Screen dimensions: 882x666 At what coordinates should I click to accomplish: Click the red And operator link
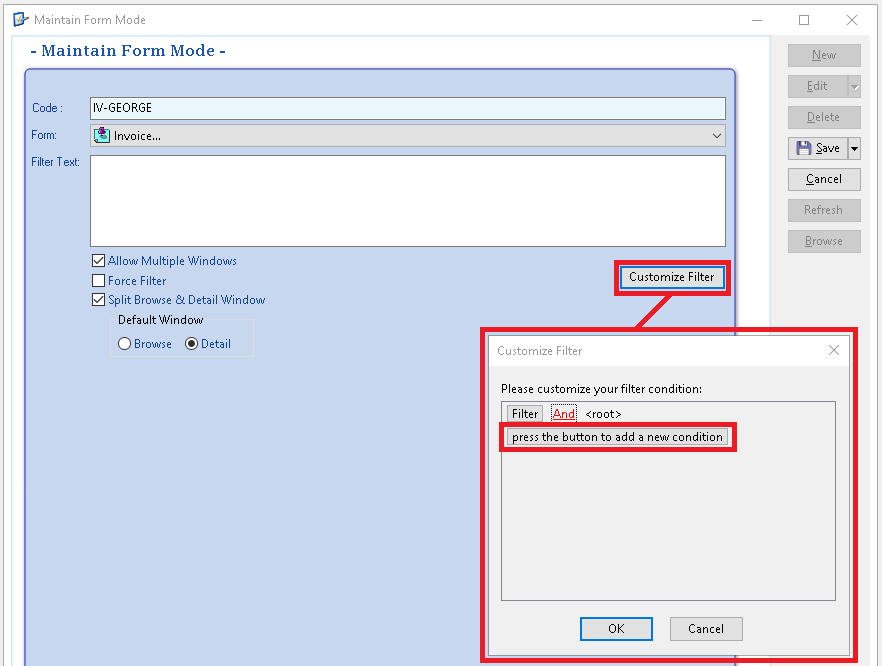tap(564, 414)
